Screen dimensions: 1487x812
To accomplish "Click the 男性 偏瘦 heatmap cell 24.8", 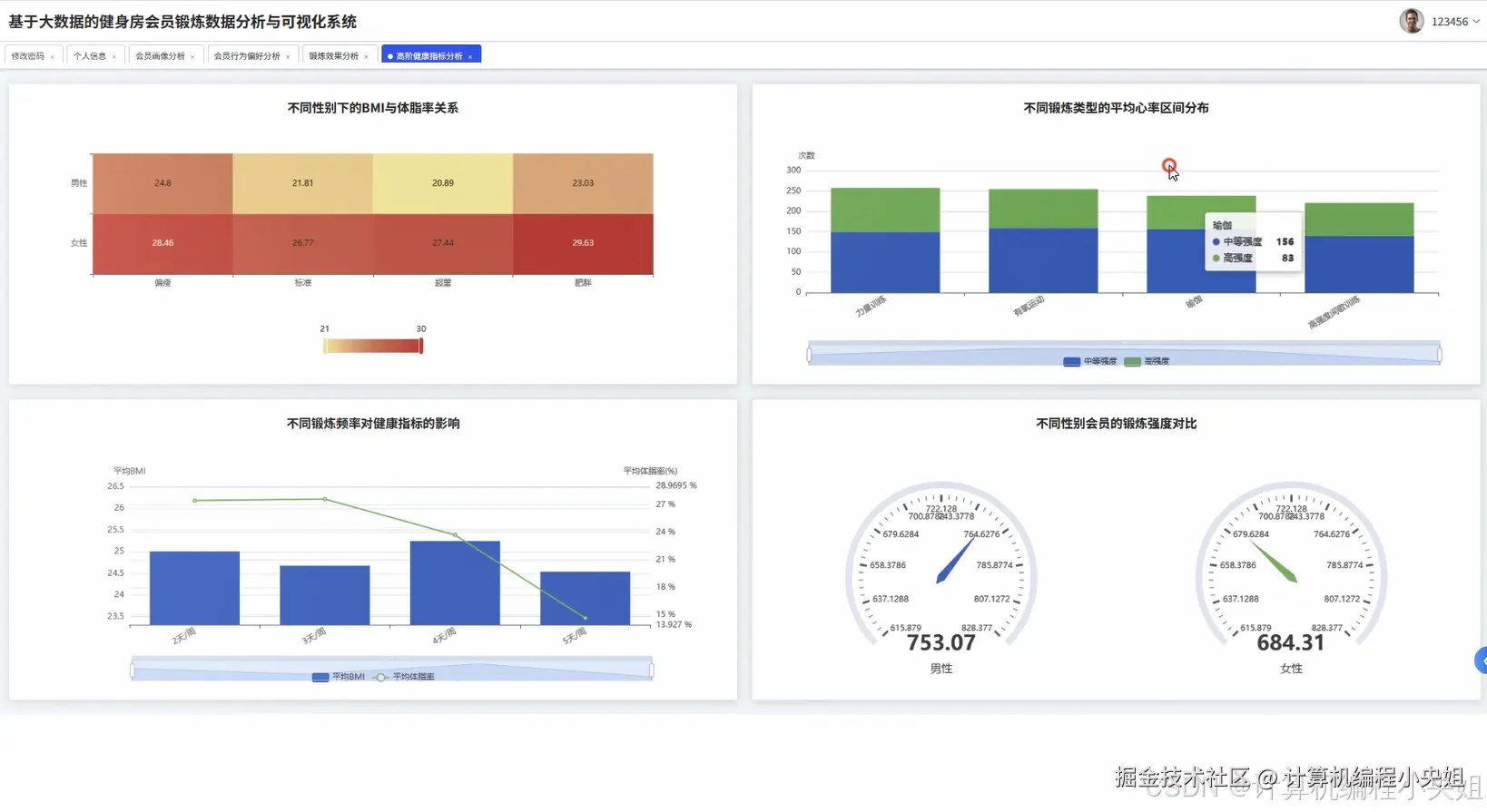I will click(162, 183).
